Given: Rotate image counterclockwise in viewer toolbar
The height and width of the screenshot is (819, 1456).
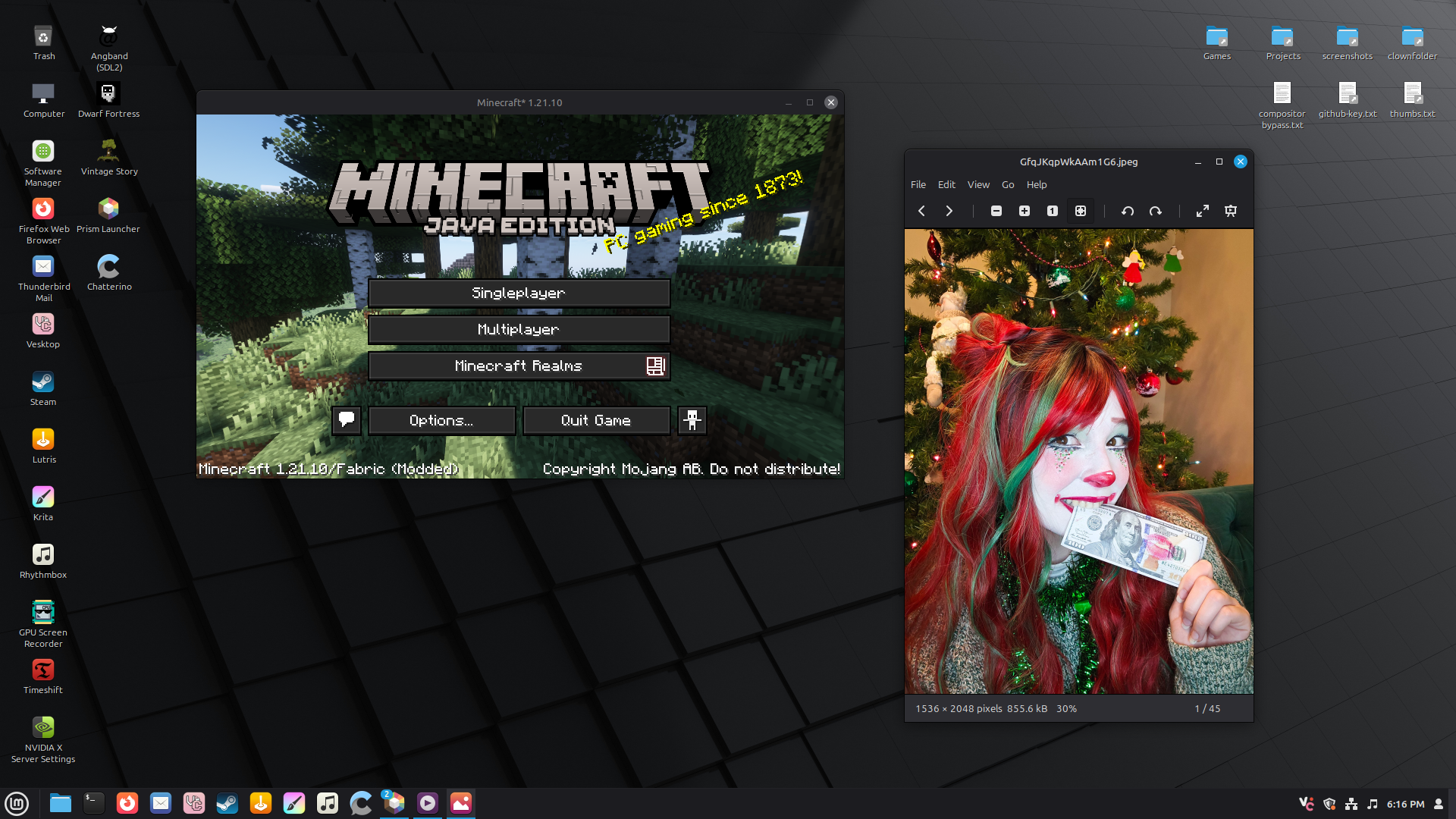Looking at the screenshot, I should (1128, 212).
